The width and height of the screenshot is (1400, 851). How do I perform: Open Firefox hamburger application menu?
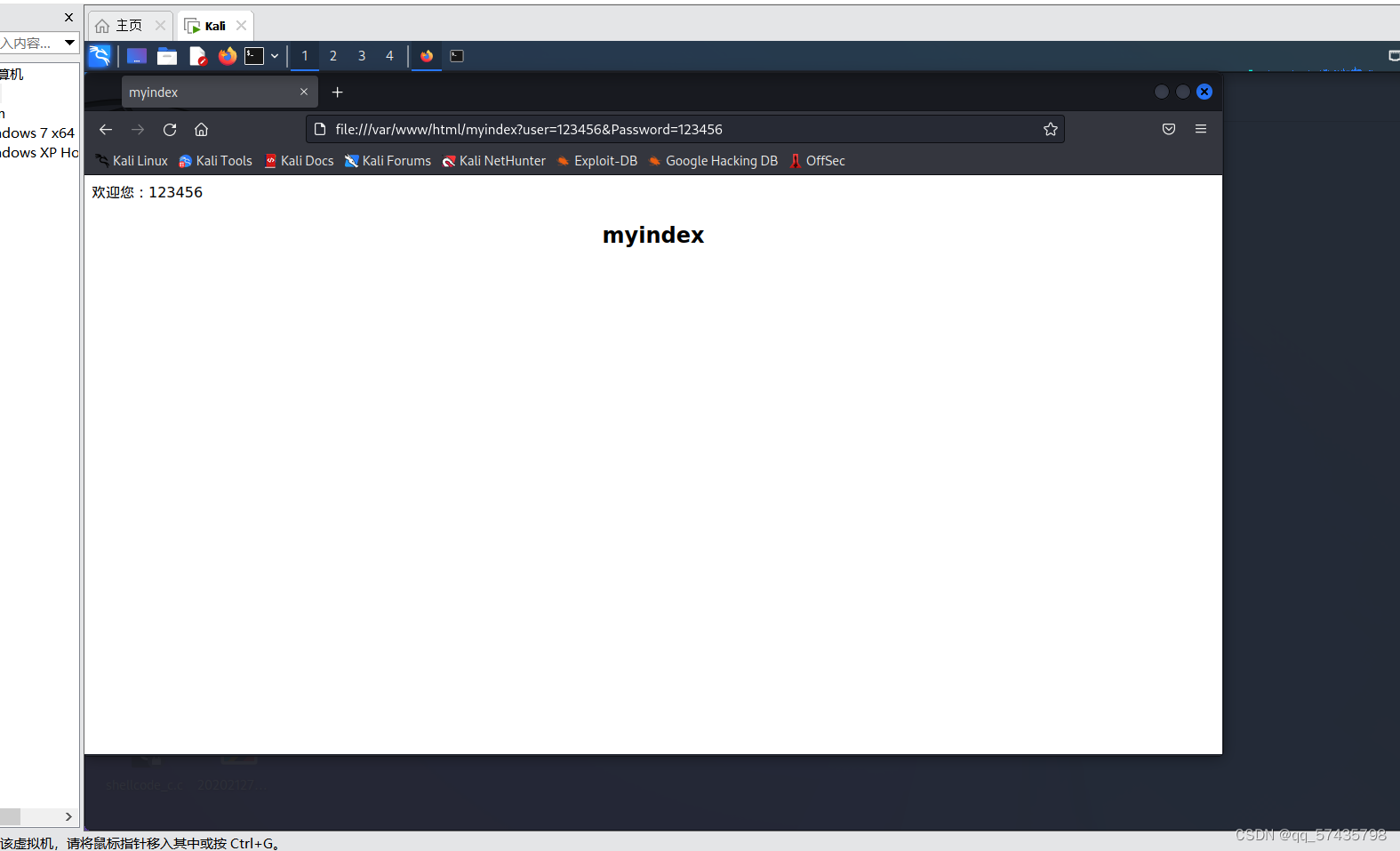(x=1201, y=129)
